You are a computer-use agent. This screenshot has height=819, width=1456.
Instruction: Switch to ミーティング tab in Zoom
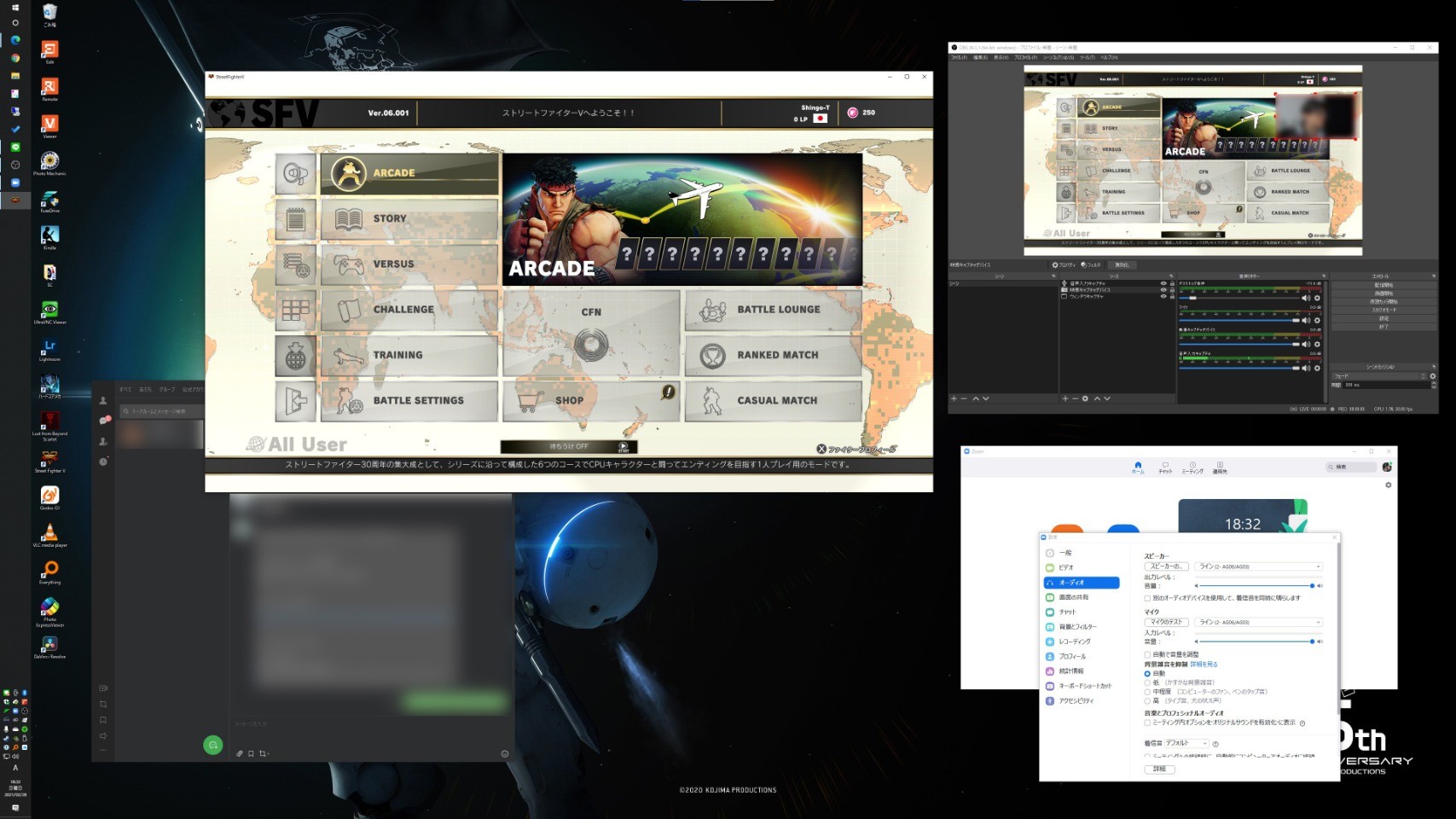point(1192,468)
